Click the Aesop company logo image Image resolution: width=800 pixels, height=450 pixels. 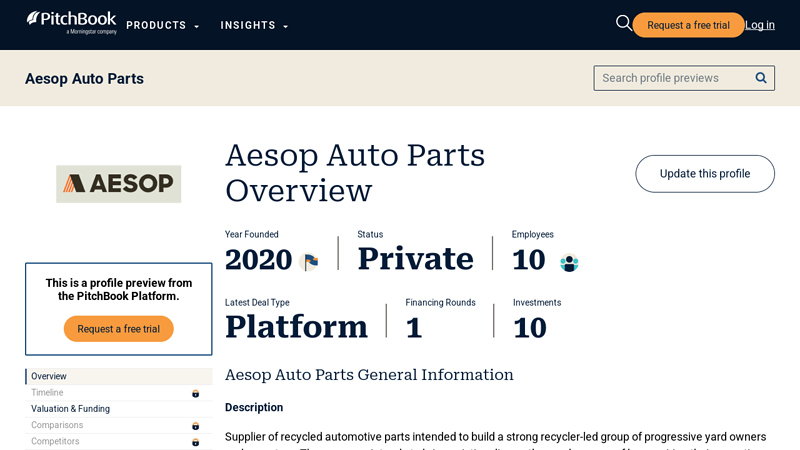click(x=118, y=184)
